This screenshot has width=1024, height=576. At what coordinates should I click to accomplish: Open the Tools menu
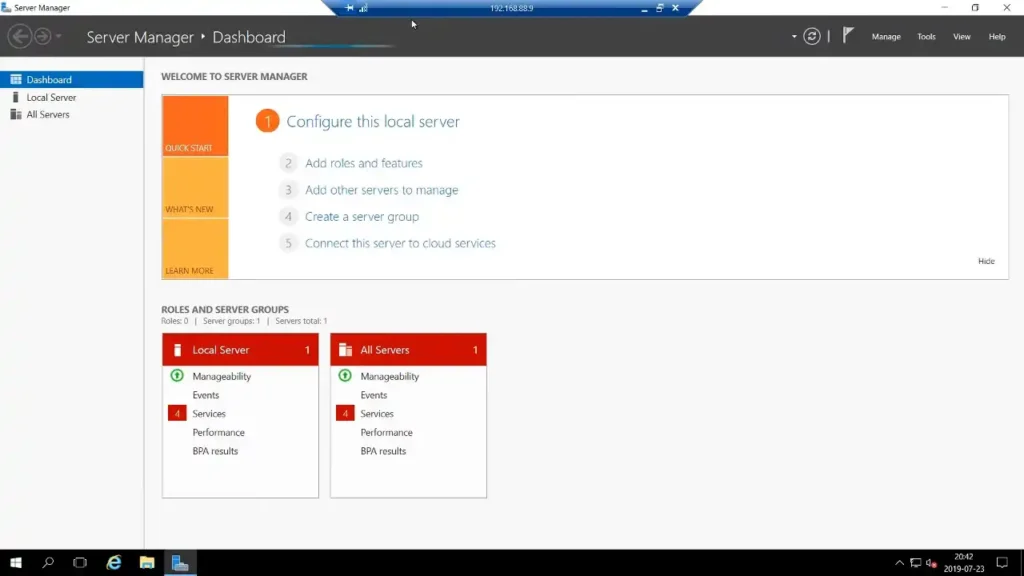[926, 37]
